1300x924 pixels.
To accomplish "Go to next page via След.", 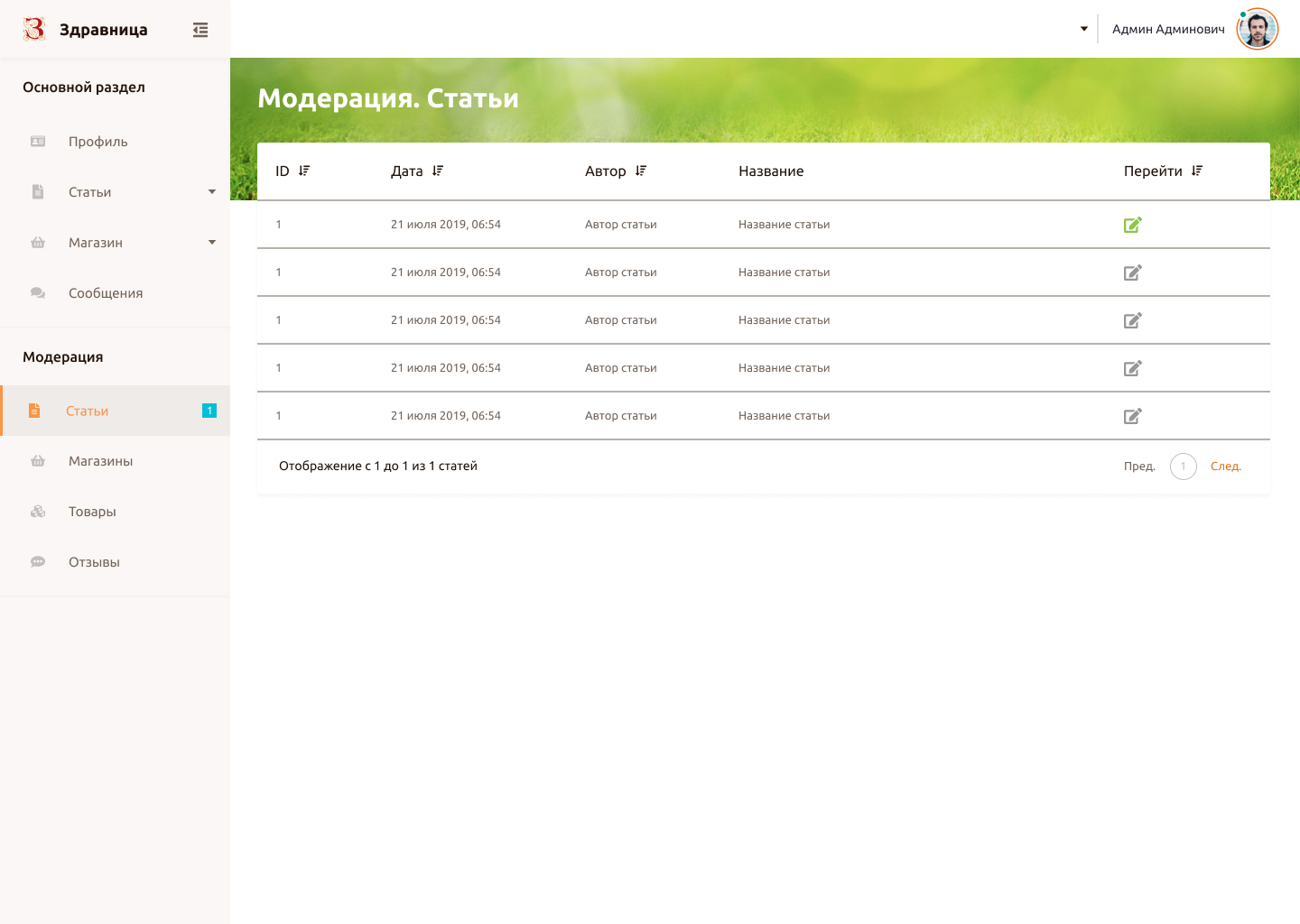I will click(1226, 467).
